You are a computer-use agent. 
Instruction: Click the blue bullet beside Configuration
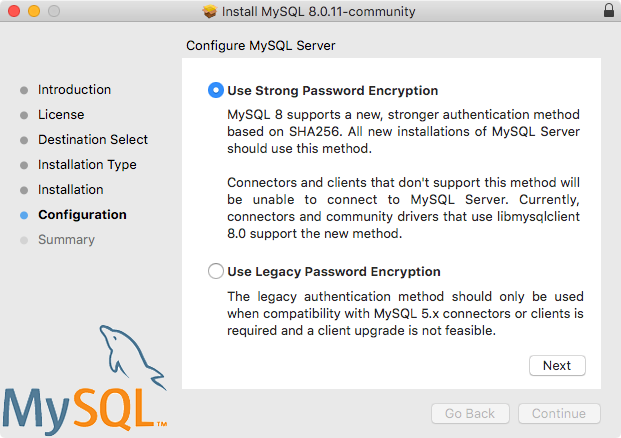click(24, 215)
